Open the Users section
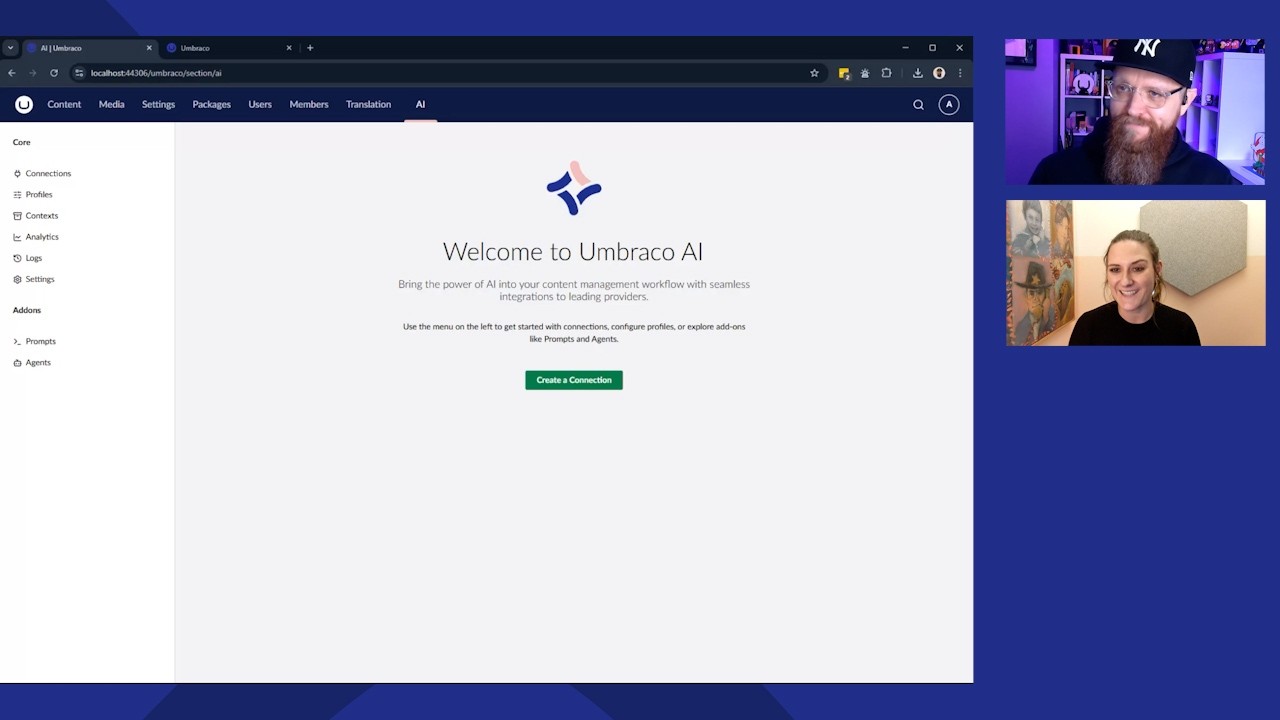 coord(260,104)
